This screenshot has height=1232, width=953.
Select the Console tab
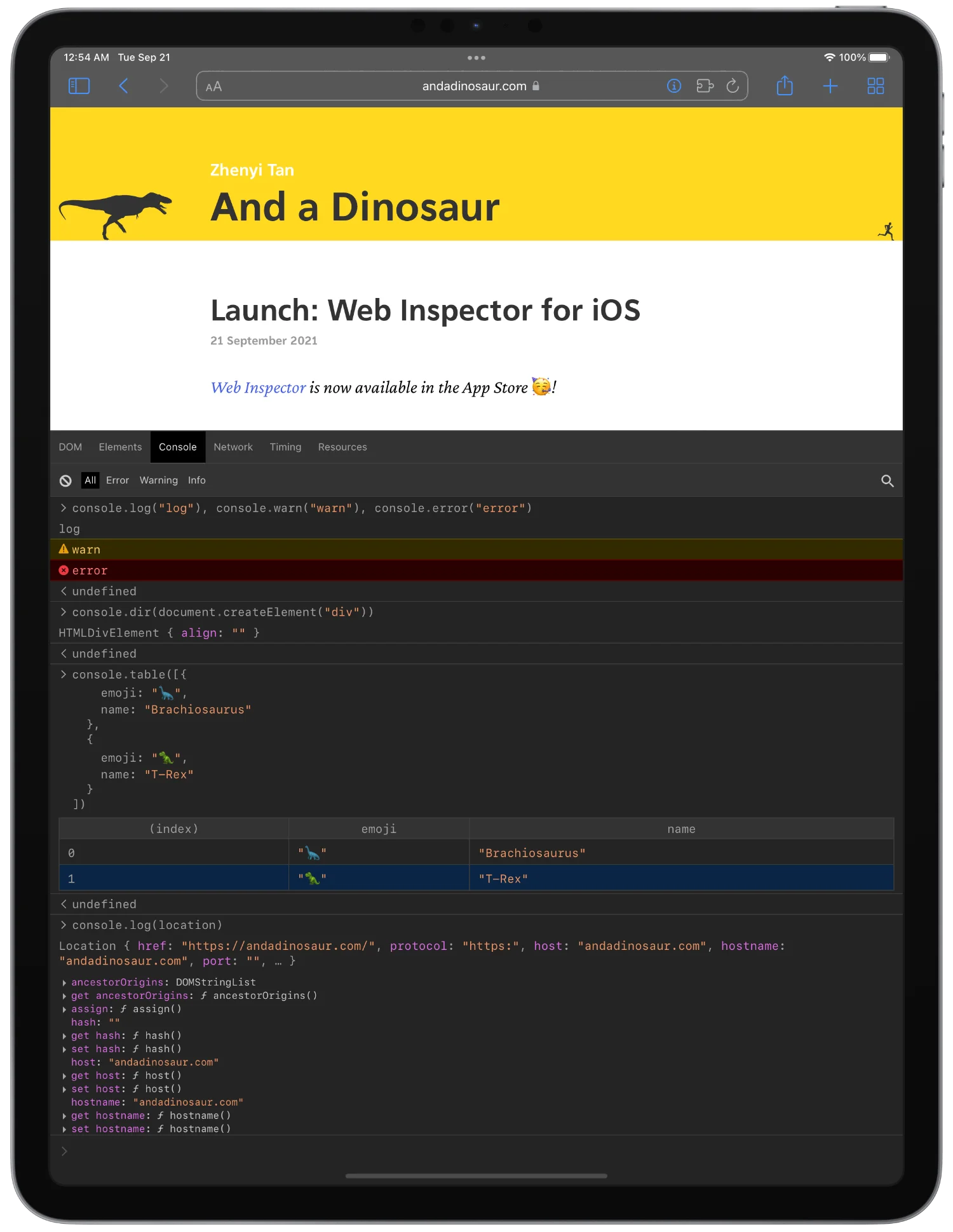[178, 447]
